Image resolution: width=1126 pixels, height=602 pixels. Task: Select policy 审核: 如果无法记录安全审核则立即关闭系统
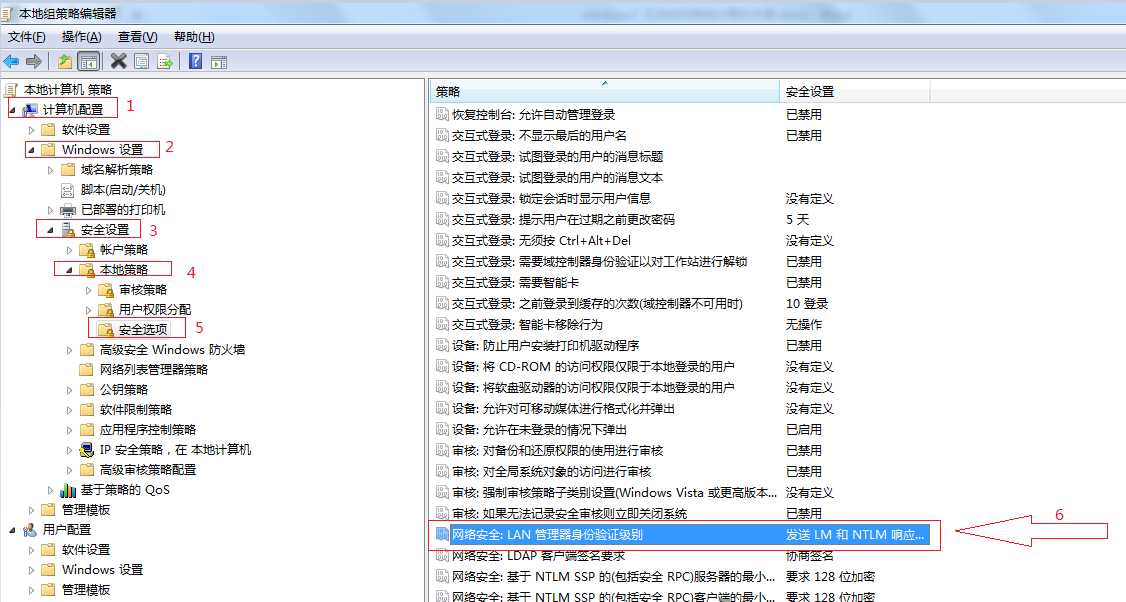pos(569,514)
